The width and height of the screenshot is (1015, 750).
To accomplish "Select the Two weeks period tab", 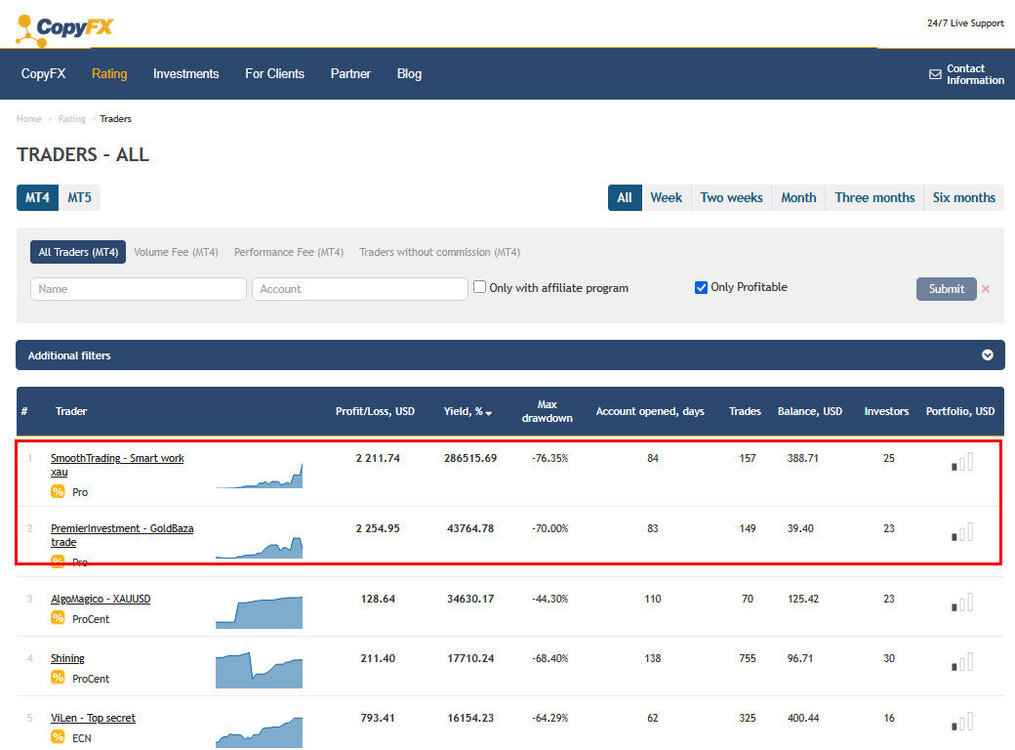I will [x=731, y=197].
